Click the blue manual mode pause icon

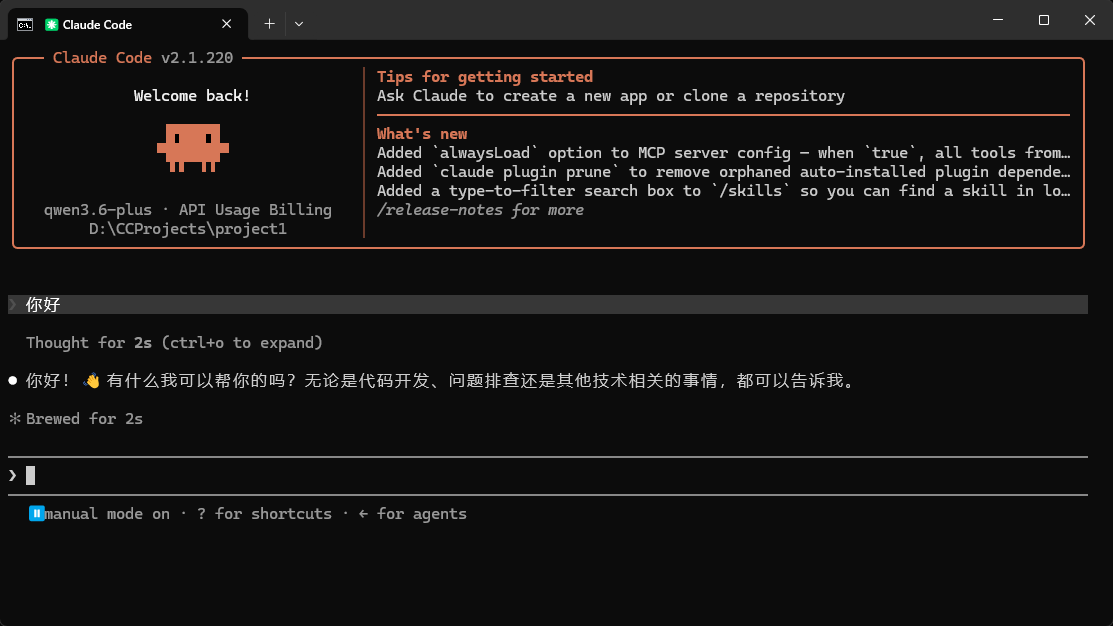coord(36,513)
